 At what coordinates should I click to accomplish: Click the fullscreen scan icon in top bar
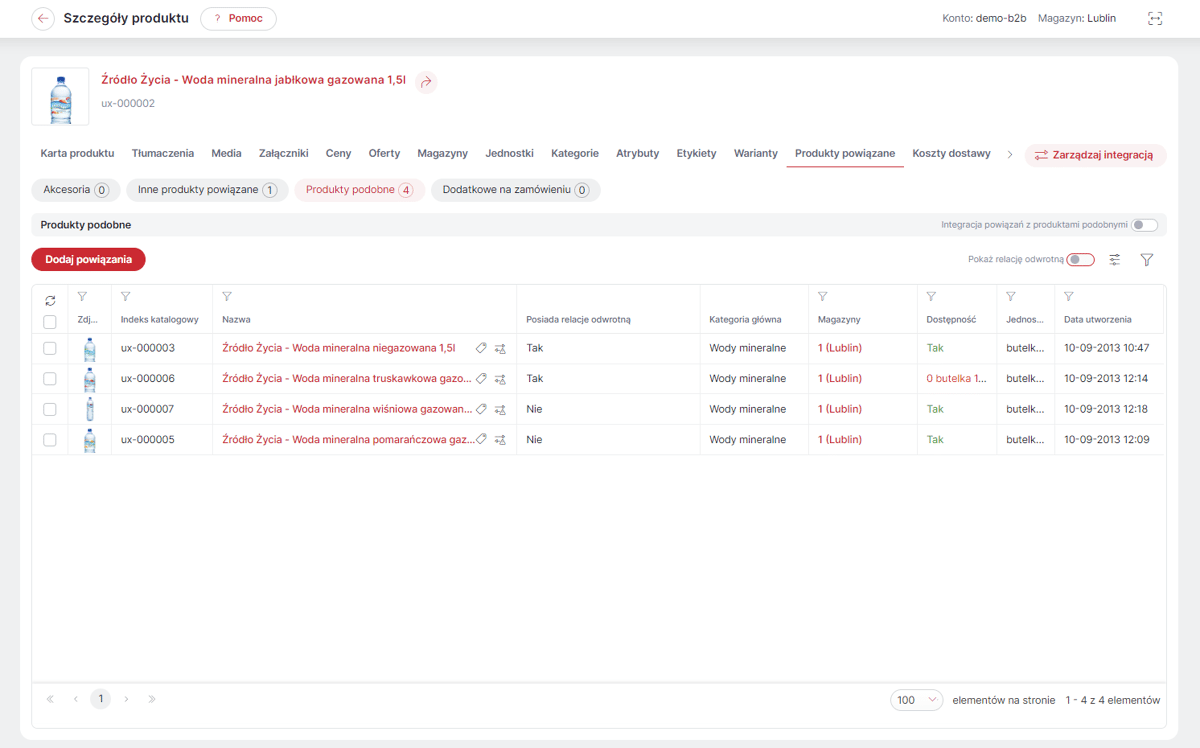click(x=1155, y=18)
